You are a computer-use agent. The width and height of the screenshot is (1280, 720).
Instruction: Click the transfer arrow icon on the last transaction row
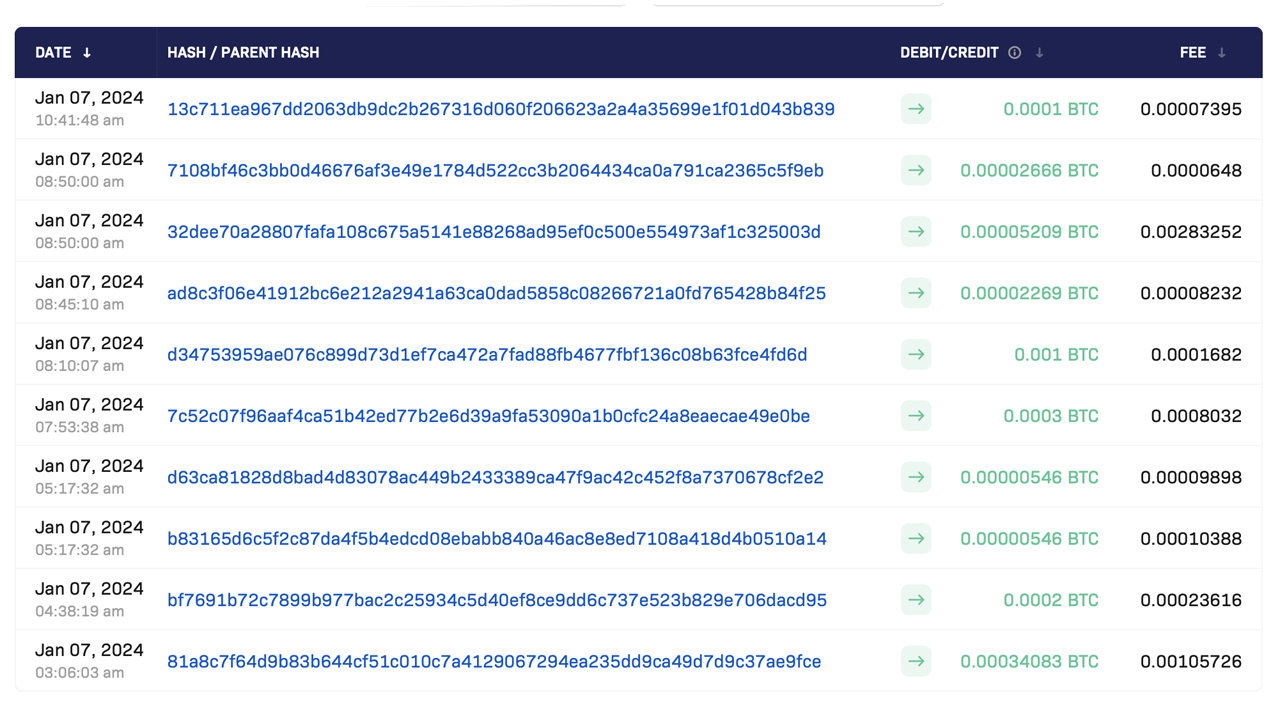click(916, 661)
